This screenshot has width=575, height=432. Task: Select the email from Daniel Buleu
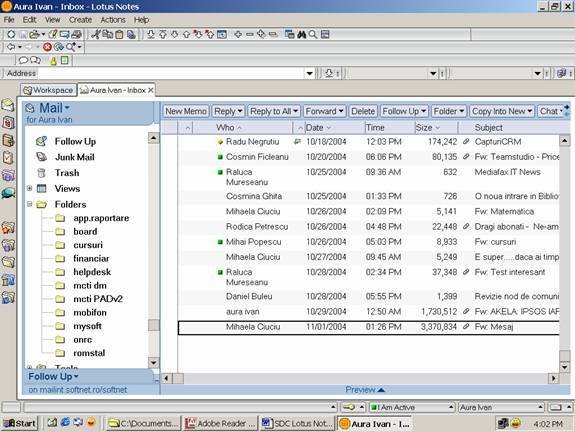(369, 296)
